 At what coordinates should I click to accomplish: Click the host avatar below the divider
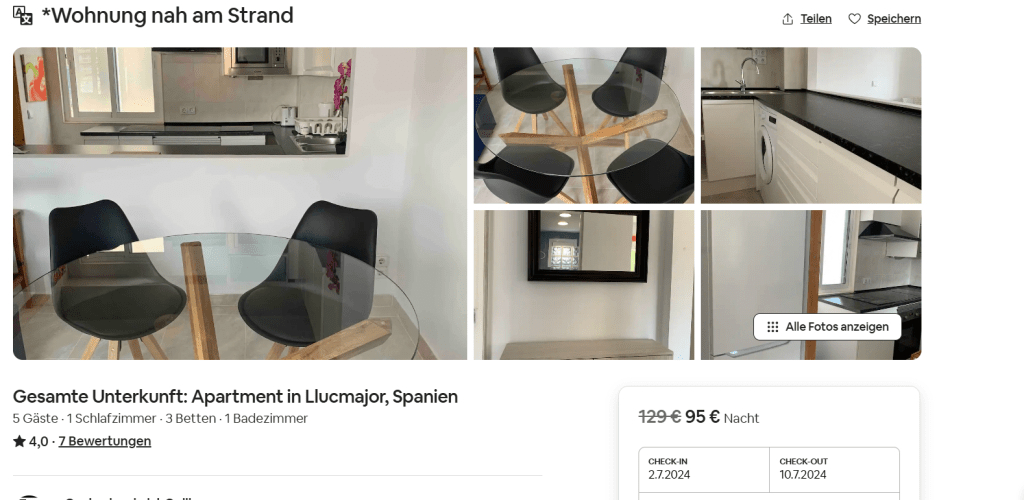(x=29, y=497)
